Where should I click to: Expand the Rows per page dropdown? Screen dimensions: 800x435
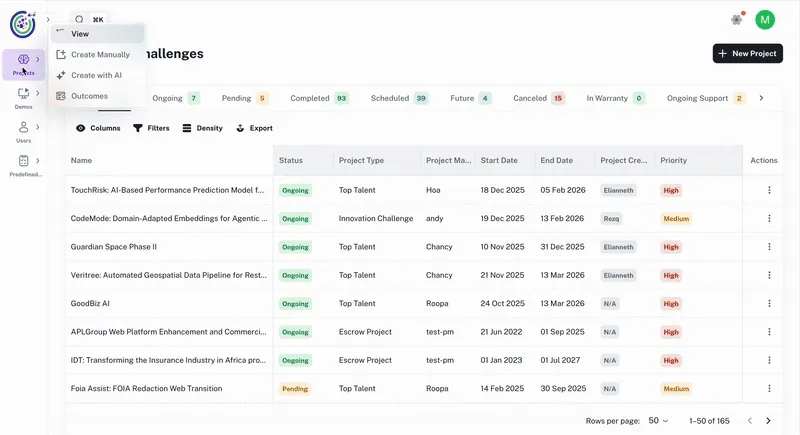pos(658,421)
